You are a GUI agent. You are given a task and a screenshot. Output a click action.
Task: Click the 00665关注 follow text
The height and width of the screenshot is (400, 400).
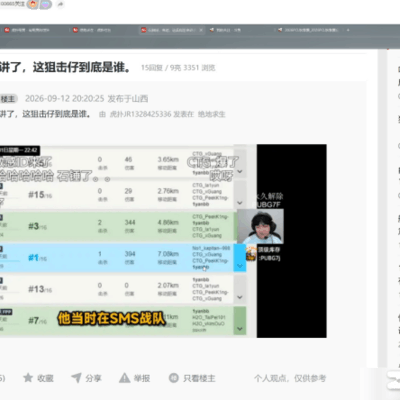click(x=12, y=4)
